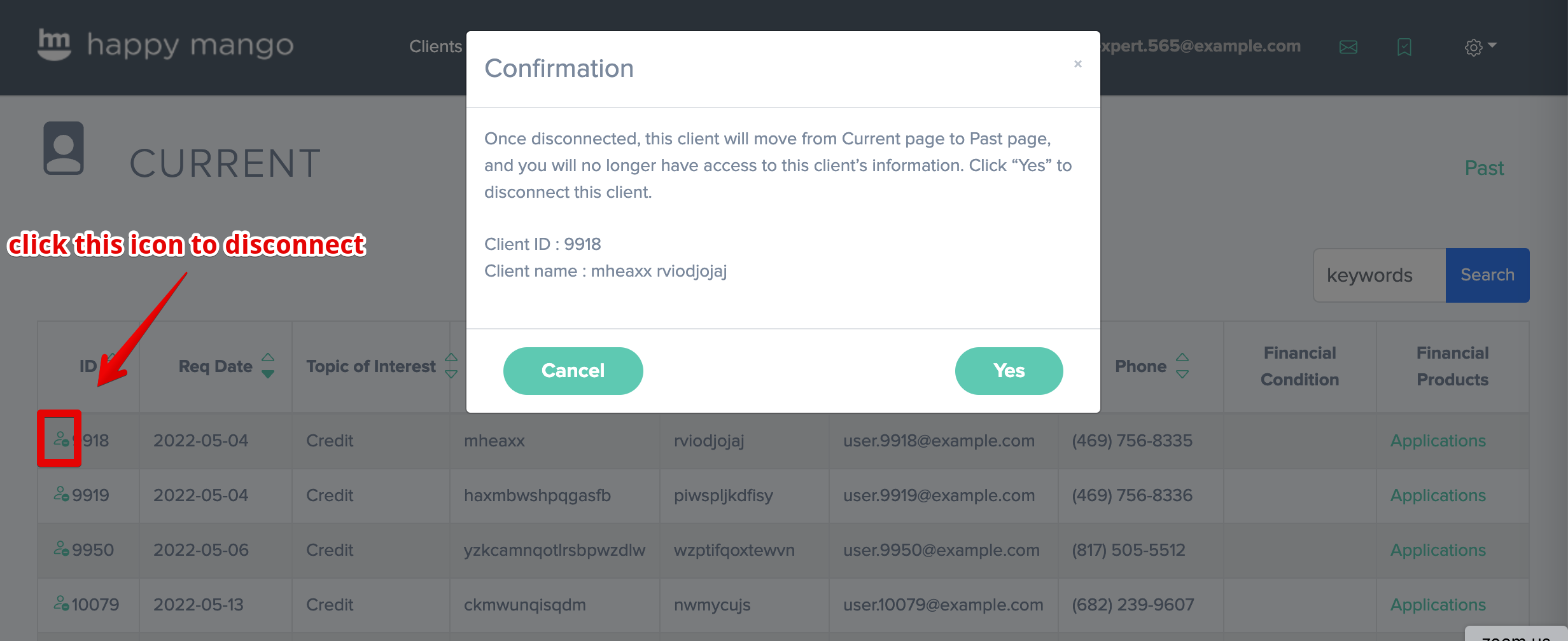
Task: Open the settings gear dropdown
Action: pos(1479,47)
